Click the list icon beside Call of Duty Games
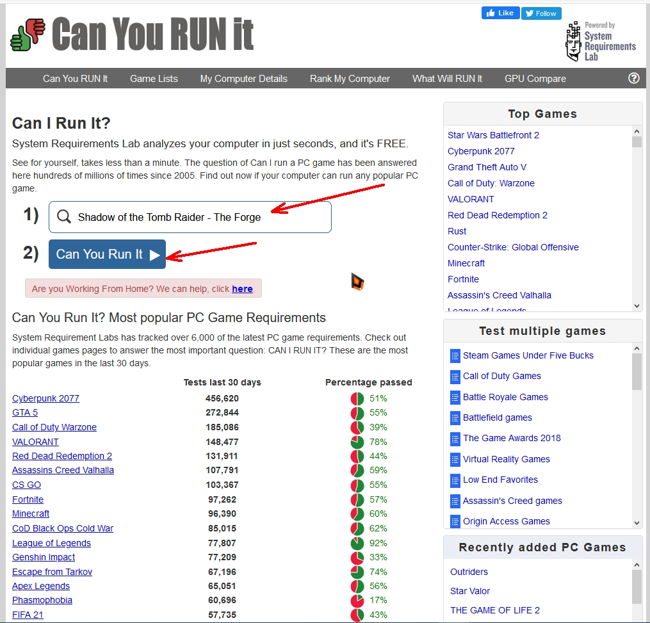650x623 pixels. pos(455,376)
